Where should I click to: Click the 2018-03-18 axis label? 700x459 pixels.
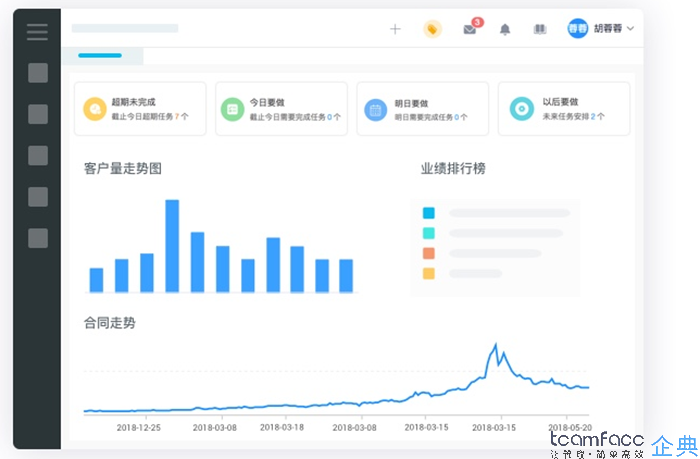pyautogui.click(x=282, y=427)
